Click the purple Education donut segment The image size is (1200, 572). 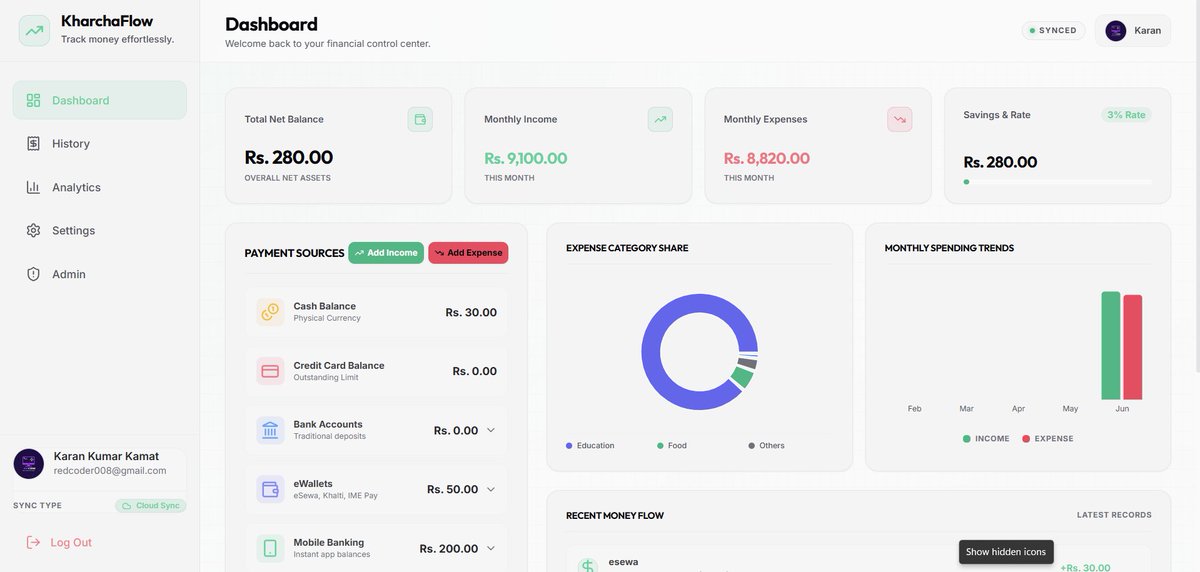click(652, 352)
